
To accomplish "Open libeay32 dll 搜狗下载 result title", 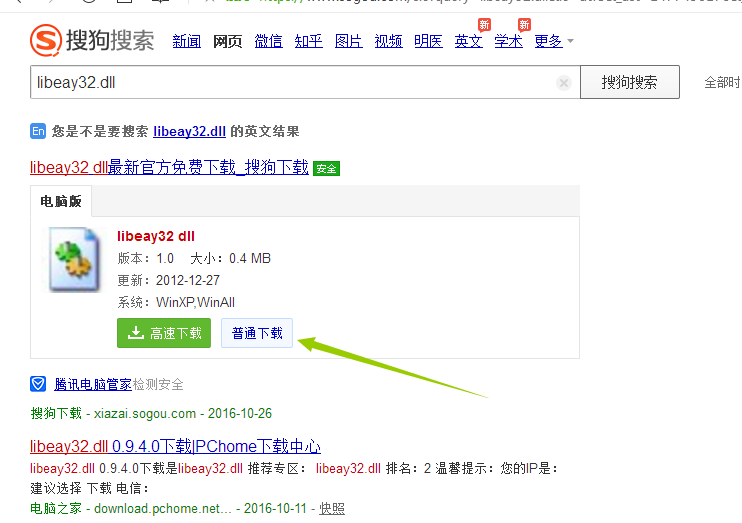I will [169, 167].
